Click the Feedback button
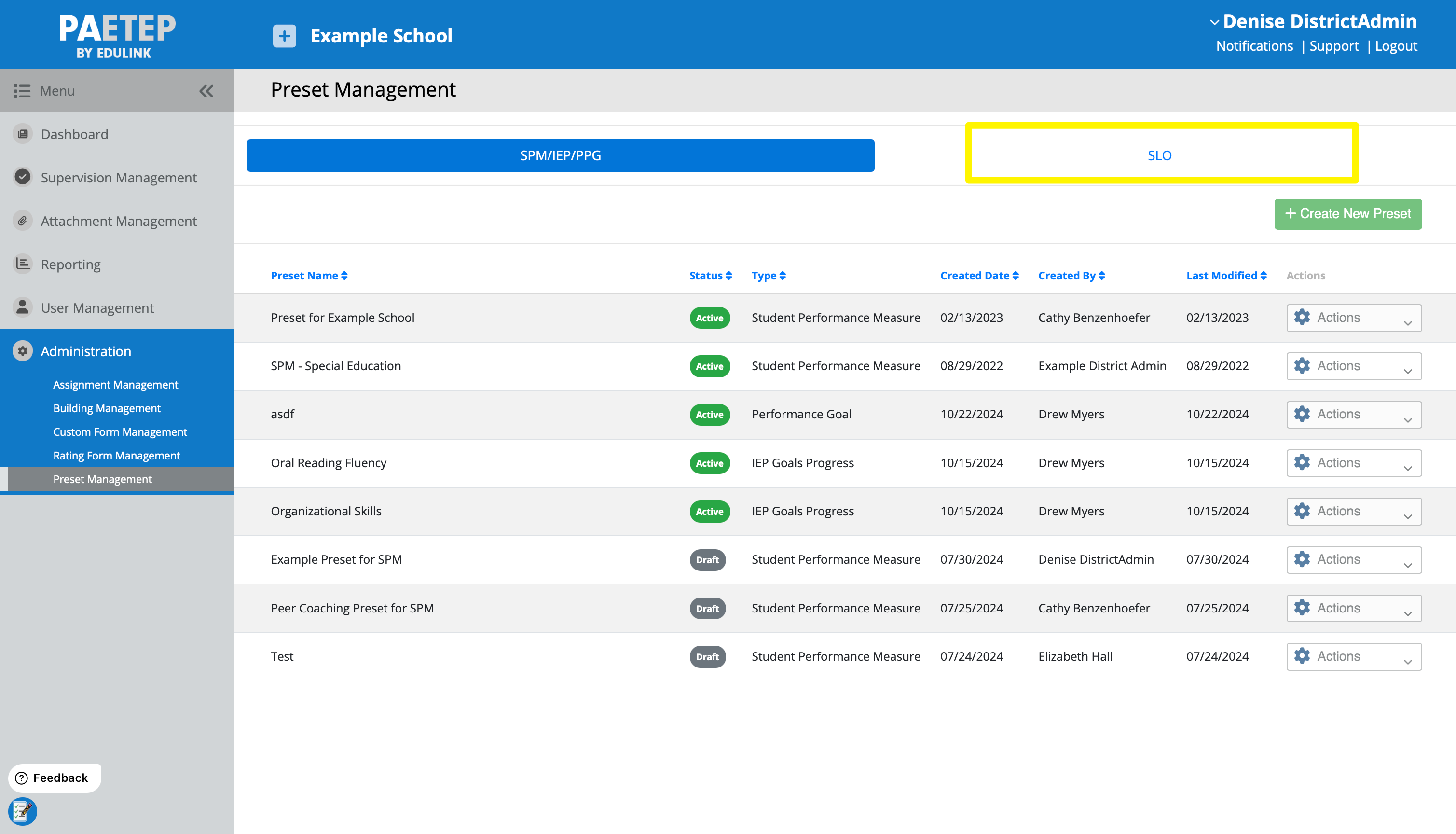 click(x=55, y=778)
